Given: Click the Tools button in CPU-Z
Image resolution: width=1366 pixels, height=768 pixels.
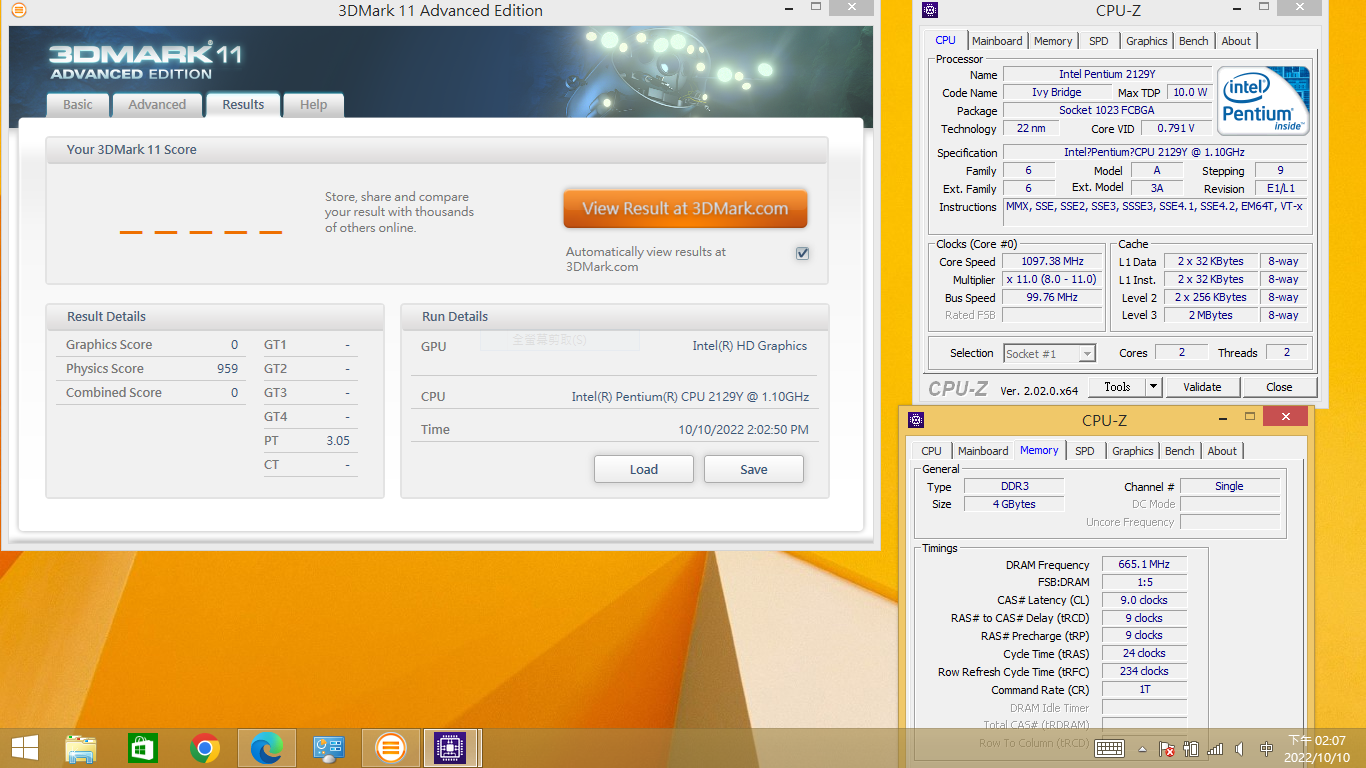Looking at the screenshot, I should (x=1117, y=387).
